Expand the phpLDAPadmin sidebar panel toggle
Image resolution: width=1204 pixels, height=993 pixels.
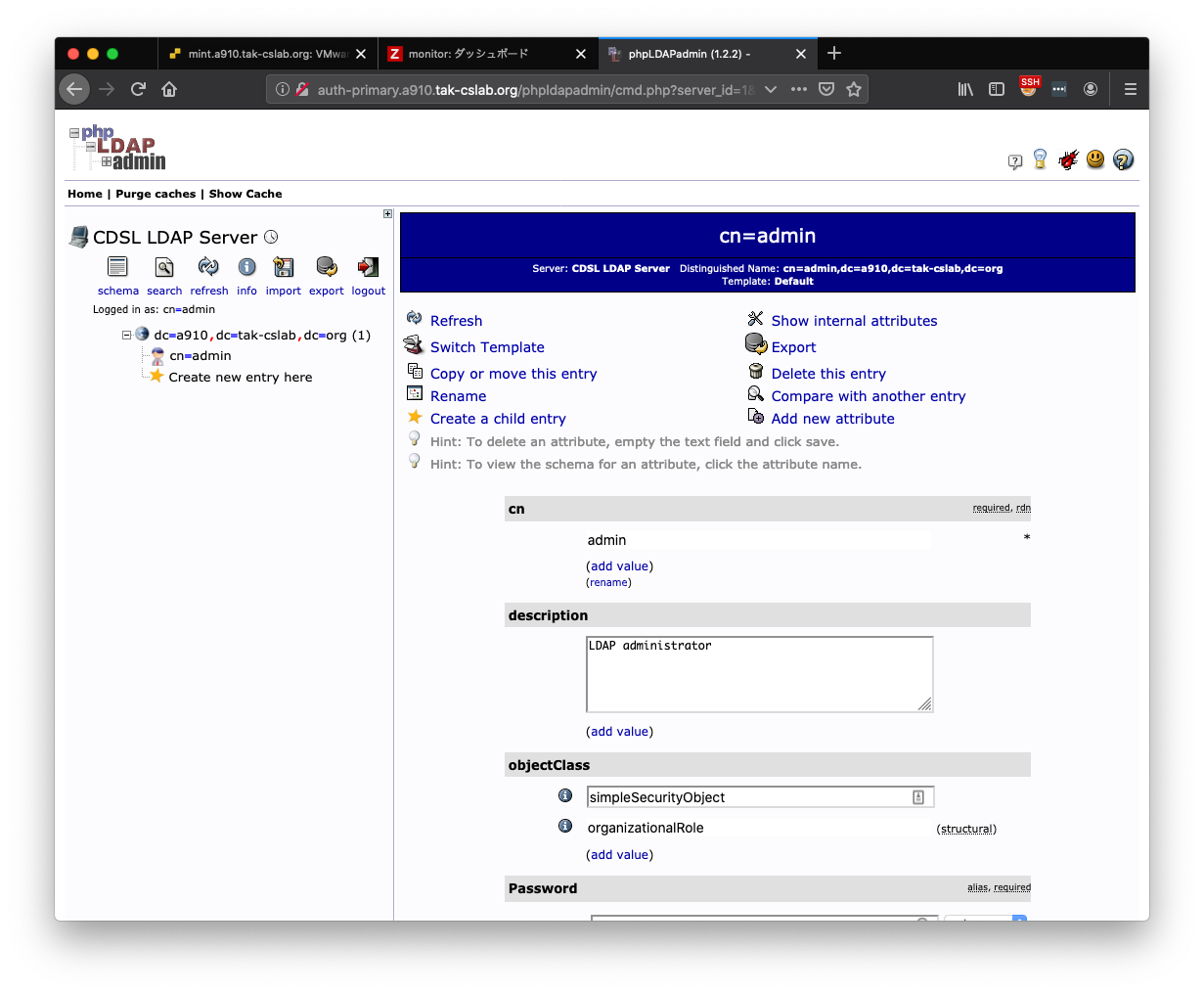tap(388, 213)
